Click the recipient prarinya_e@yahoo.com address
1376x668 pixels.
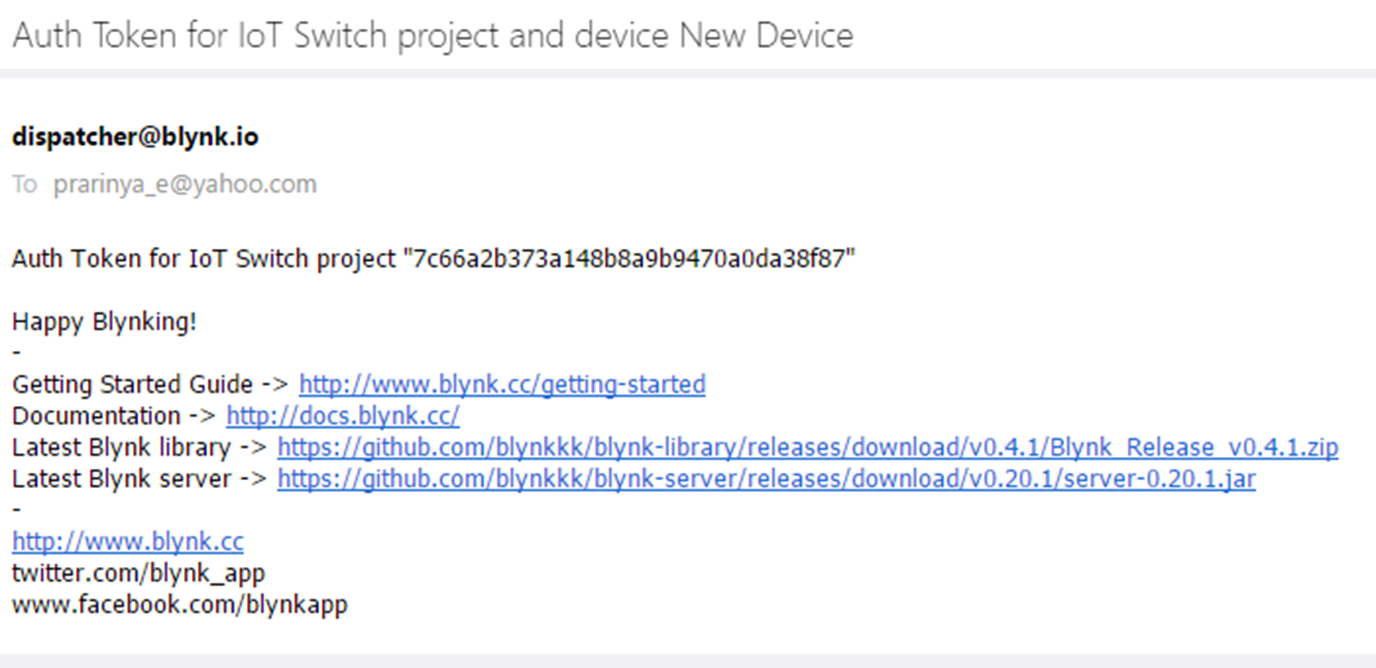click(185, 184)
